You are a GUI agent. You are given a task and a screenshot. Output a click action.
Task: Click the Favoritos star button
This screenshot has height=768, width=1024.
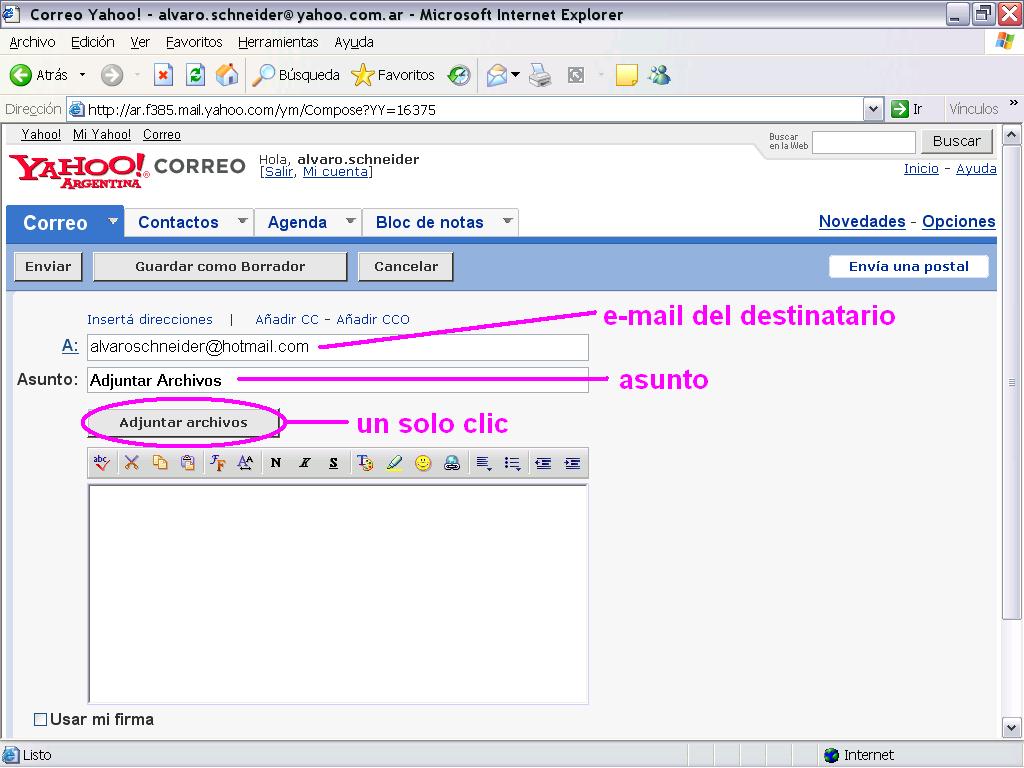392,75
